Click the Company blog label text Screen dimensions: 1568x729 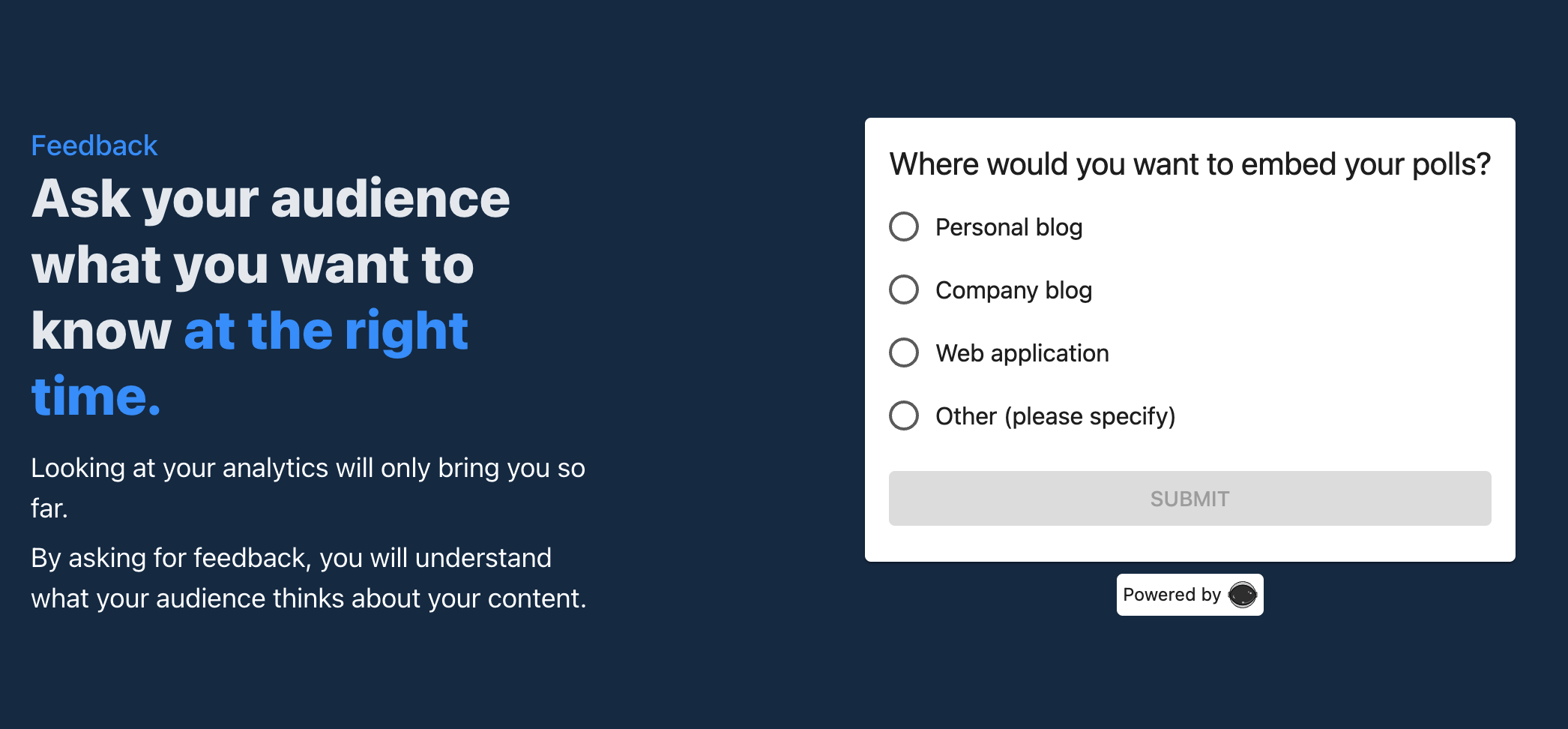pyautogui.click(x=1013, y=290)
